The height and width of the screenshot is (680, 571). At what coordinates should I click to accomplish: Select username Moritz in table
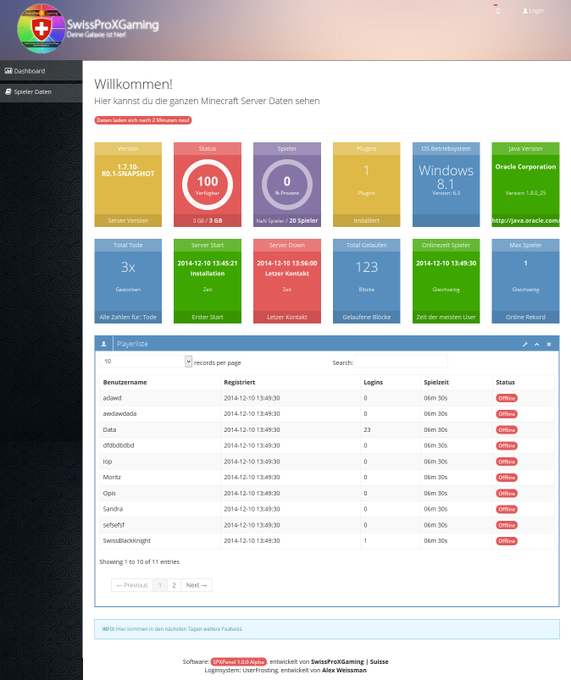coord(112,477)
